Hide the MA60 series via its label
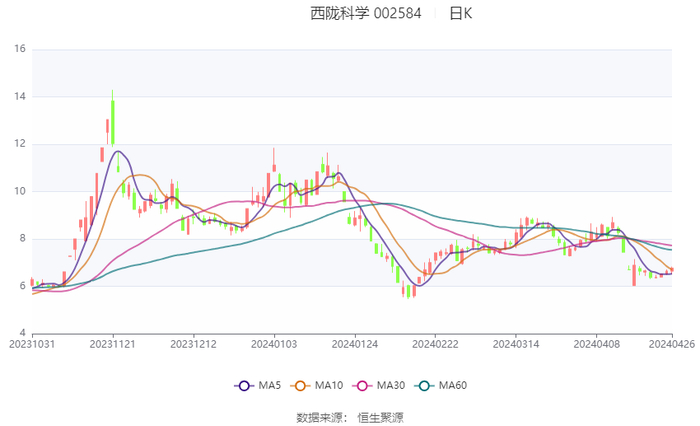Image resolution: width=700 pixels, height=426 pixels. tap(456, 385)
